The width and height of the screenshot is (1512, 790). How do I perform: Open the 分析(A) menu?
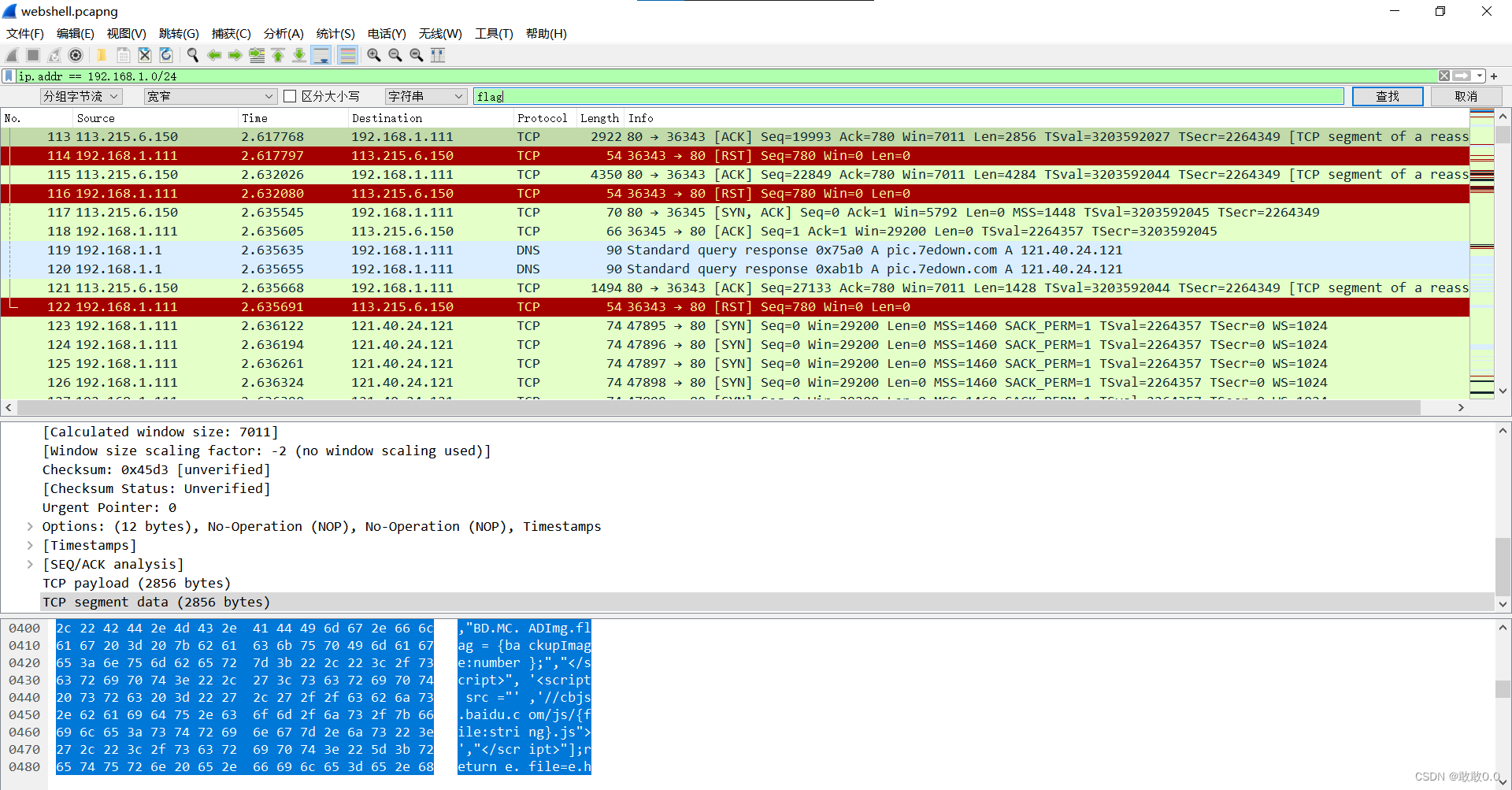pos(283,33)
